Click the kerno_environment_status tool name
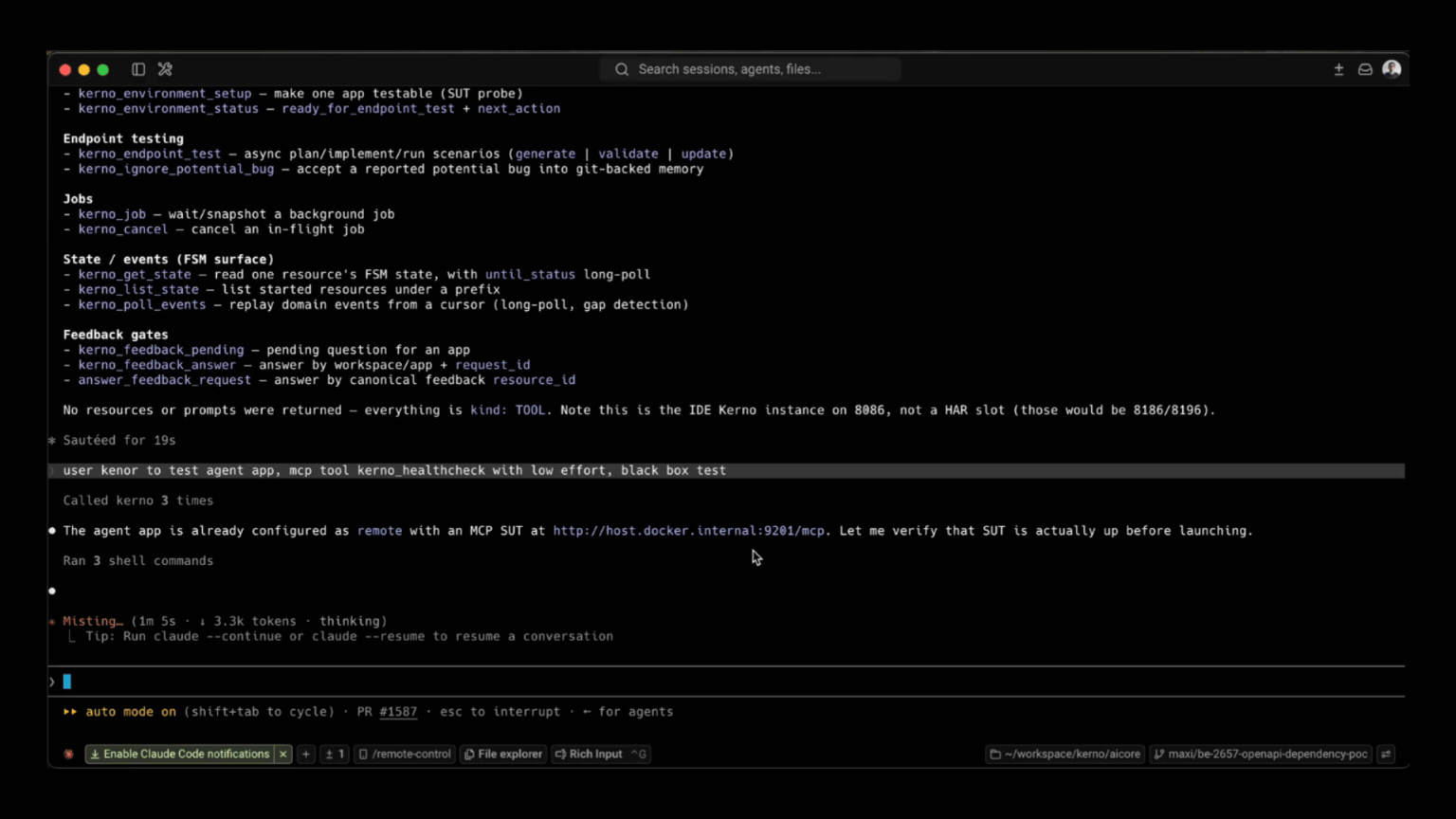Screen dimensions: 1456x819 click(169, 109)
